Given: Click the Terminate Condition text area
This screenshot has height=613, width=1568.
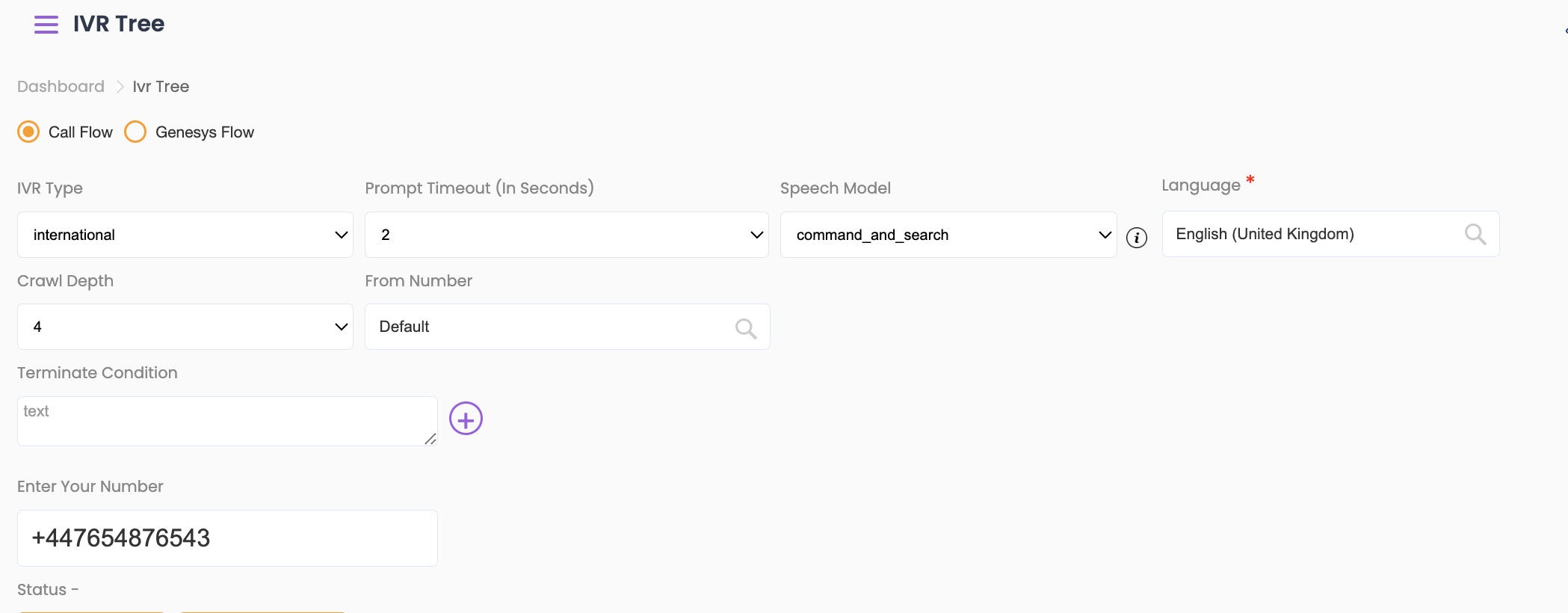Looking at the screenshot, I should tap(224, 421).
